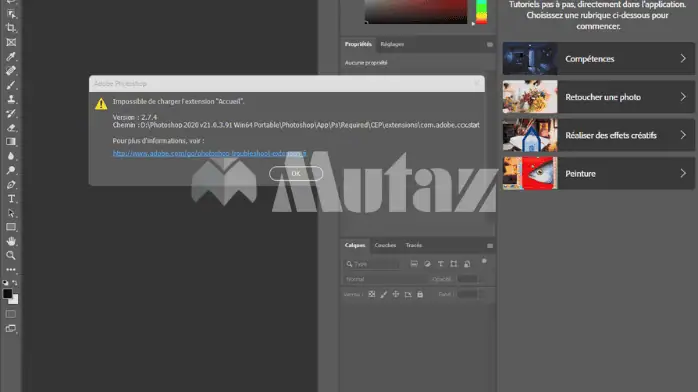This screenshot has width=698, height=392.
Task: Select the Gradient tool
Action: [11, 142]
